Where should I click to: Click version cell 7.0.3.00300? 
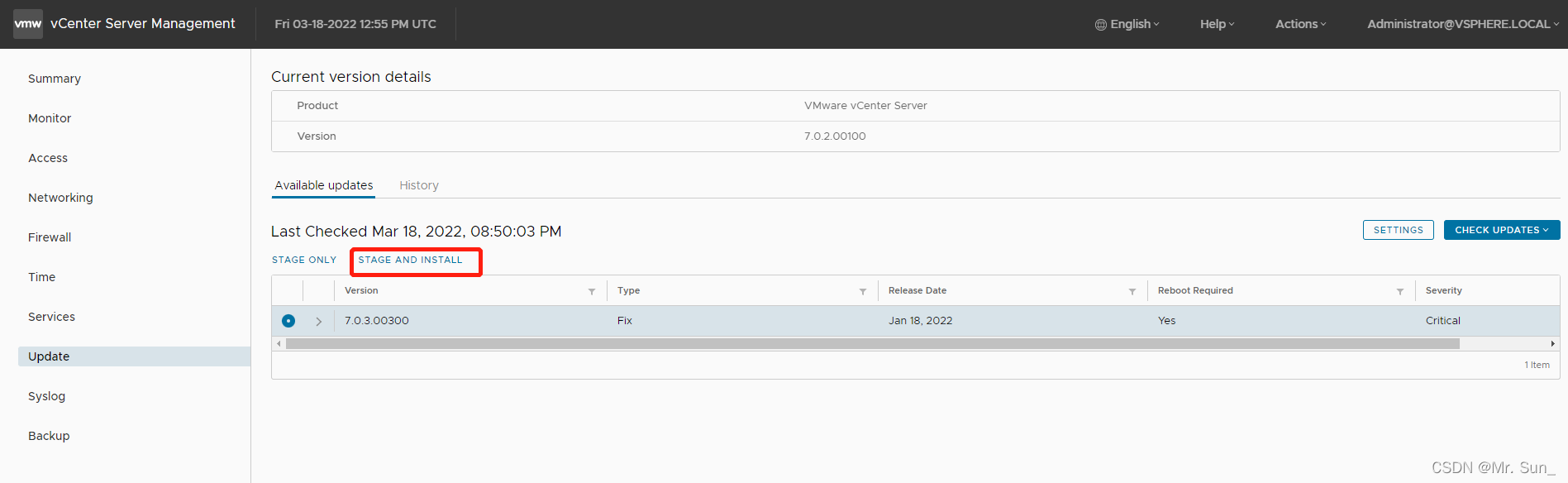pyautogui.click(x=377, y=321)
